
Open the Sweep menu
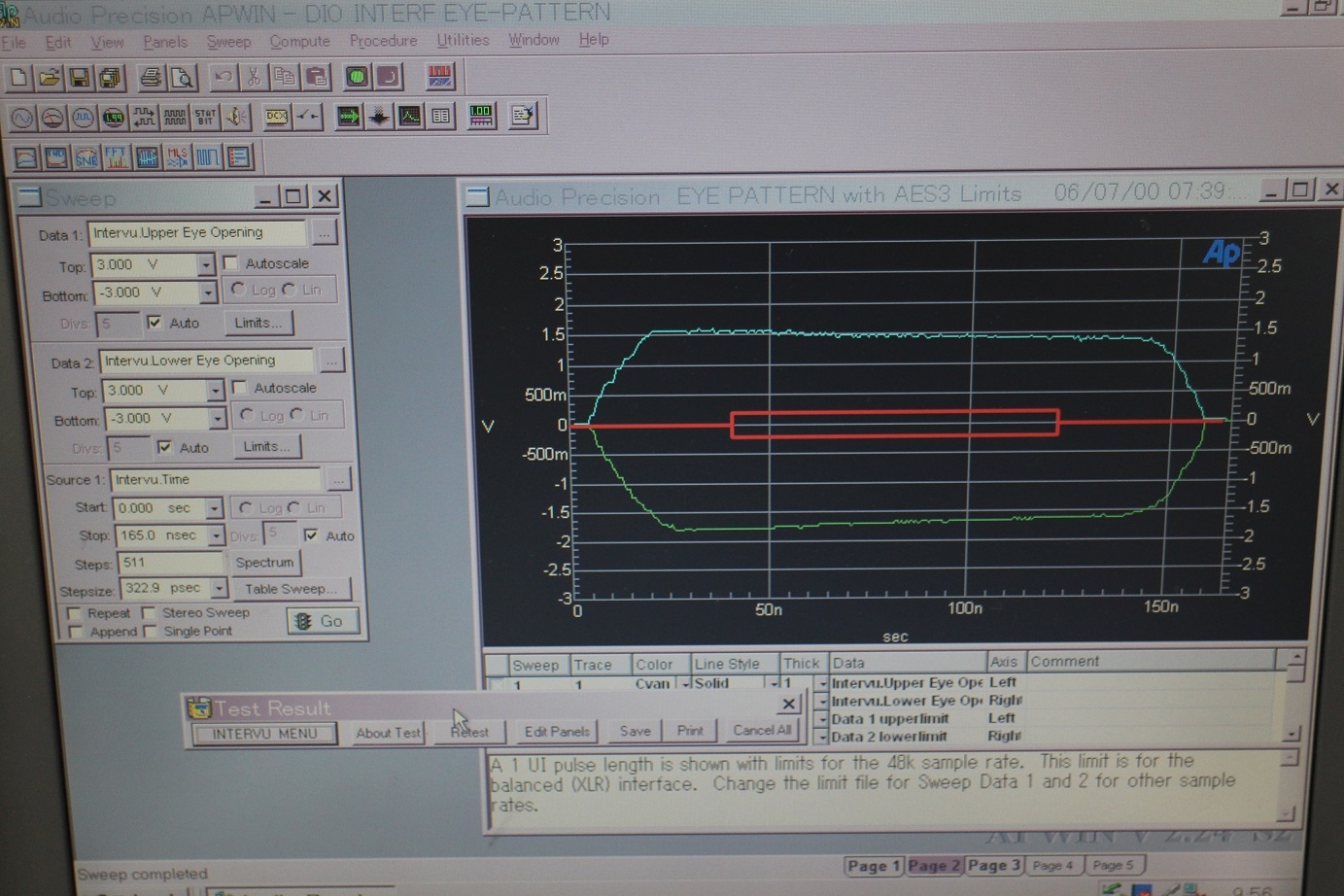(x=228, y=42)
